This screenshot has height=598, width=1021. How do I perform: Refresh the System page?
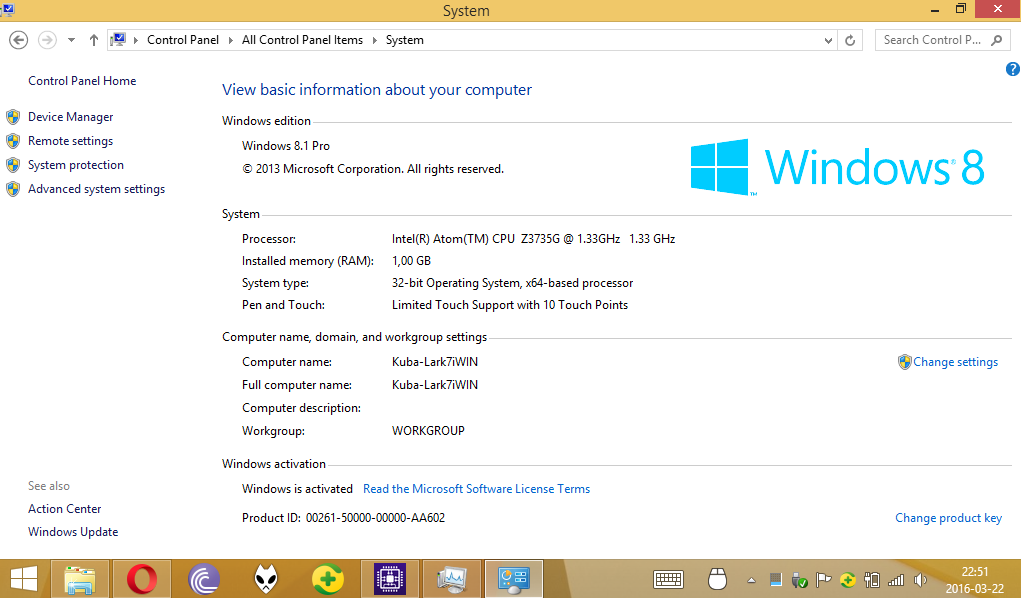(850, 40)
